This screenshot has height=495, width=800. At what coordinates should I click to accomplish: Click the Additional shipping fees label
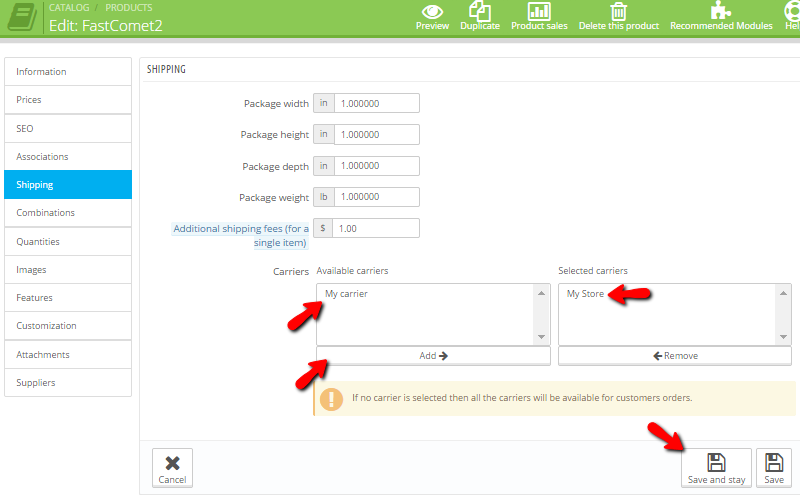pos(241,235)
